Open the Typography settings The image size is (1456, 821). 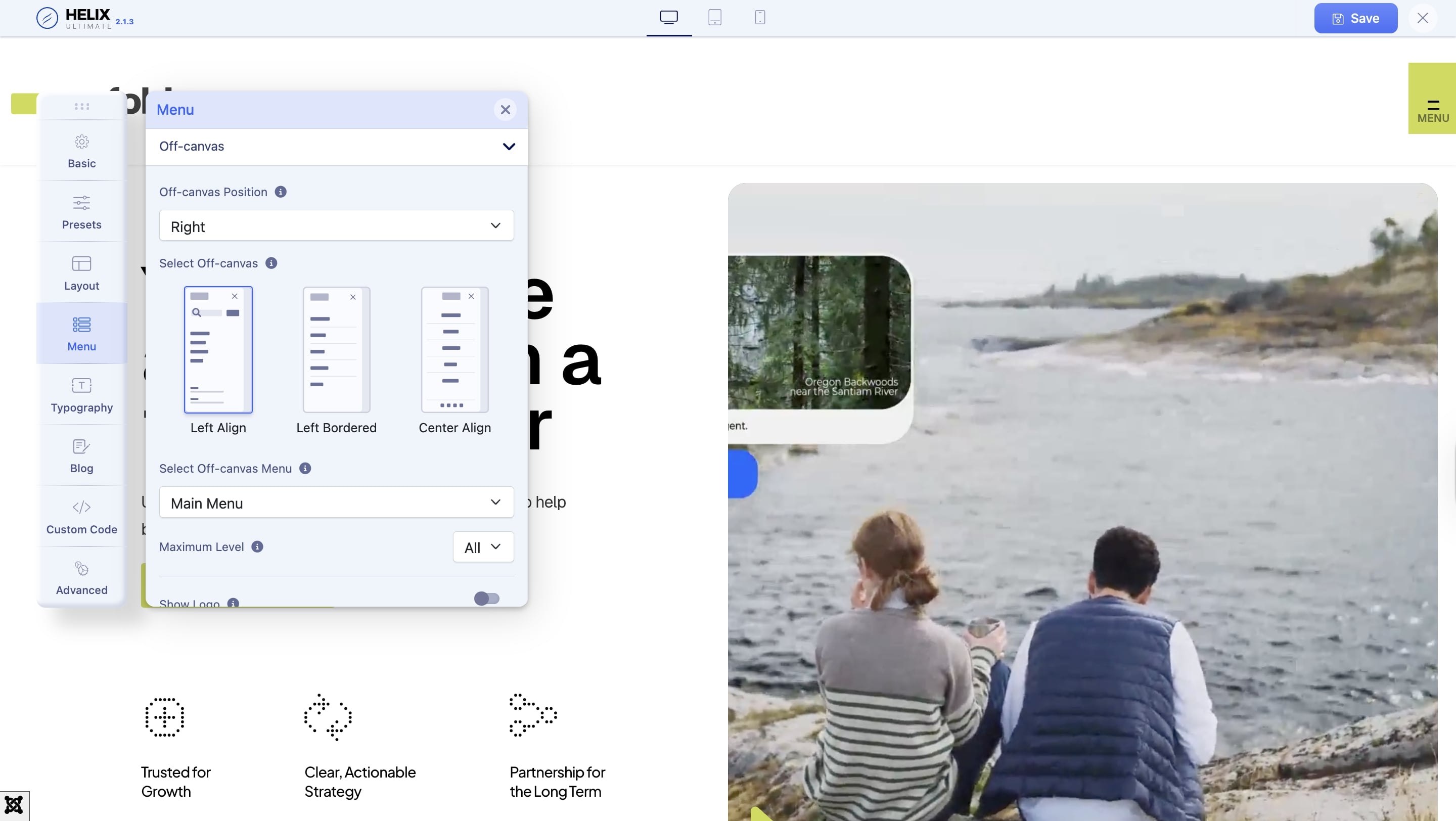click(81, 395)
